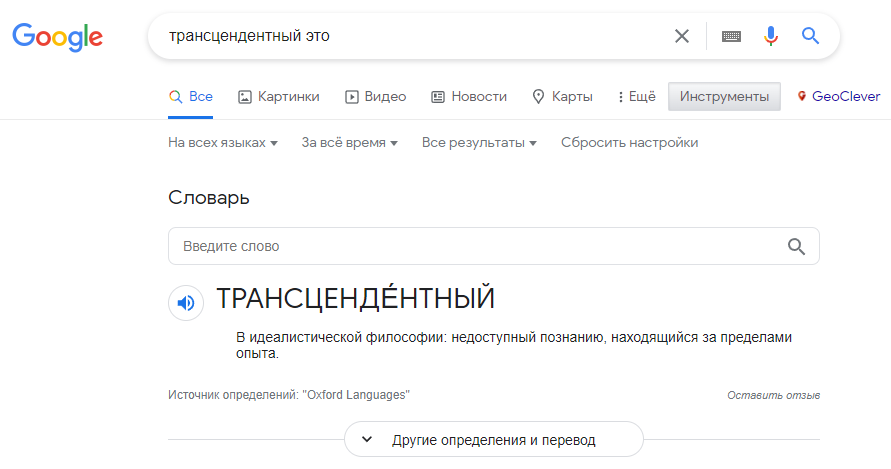Open the on-screen keyboard icon
Screen dimensions: 891x469
click(x=731, y=36)
